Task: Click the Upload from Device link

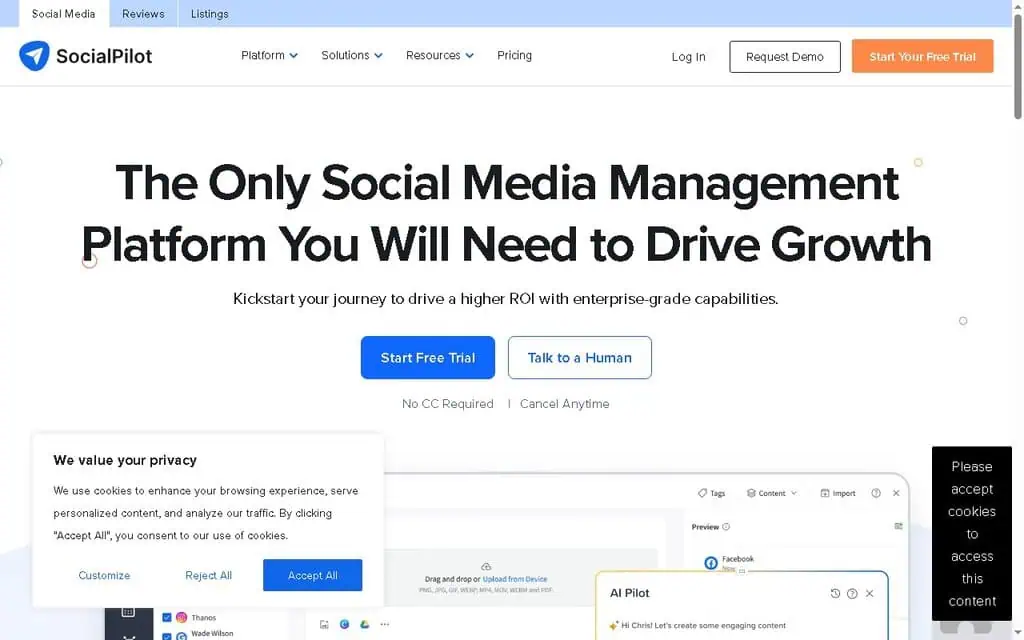Action: pyautogui.click(x=515, y=579)
